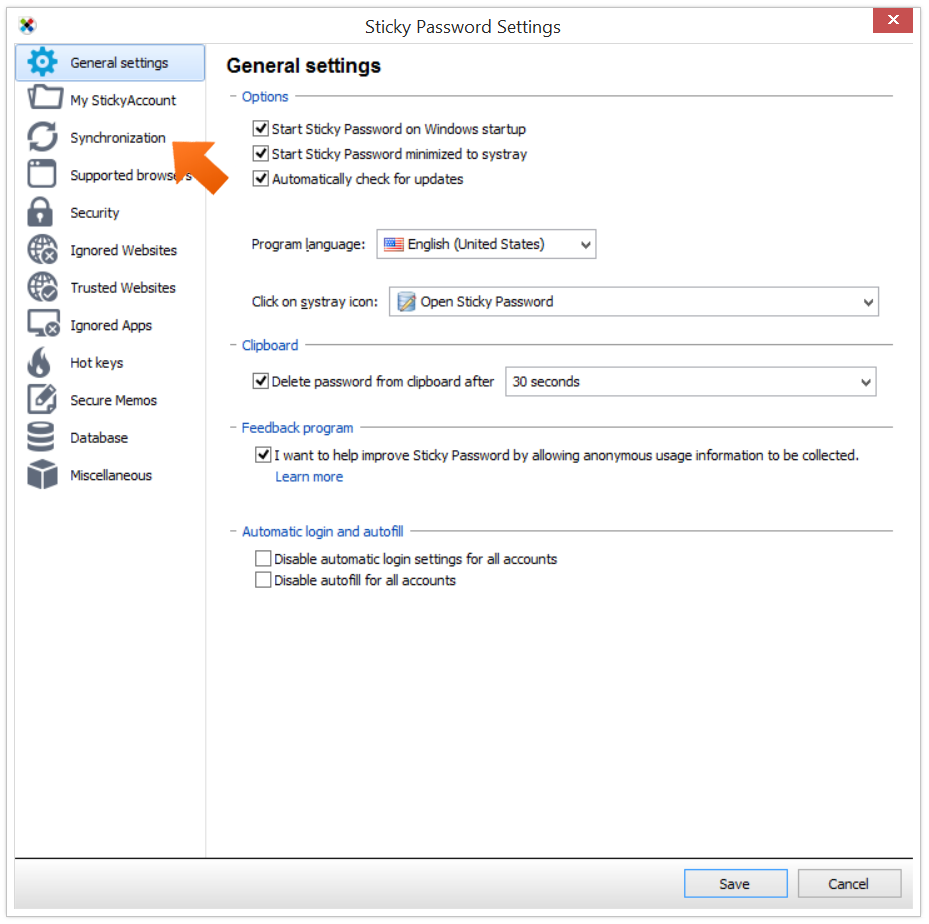The width and height of the screenshot is (929, 924).
Task: Enable Disable automatic login settings for all accounts
Action: coord(263,559)
